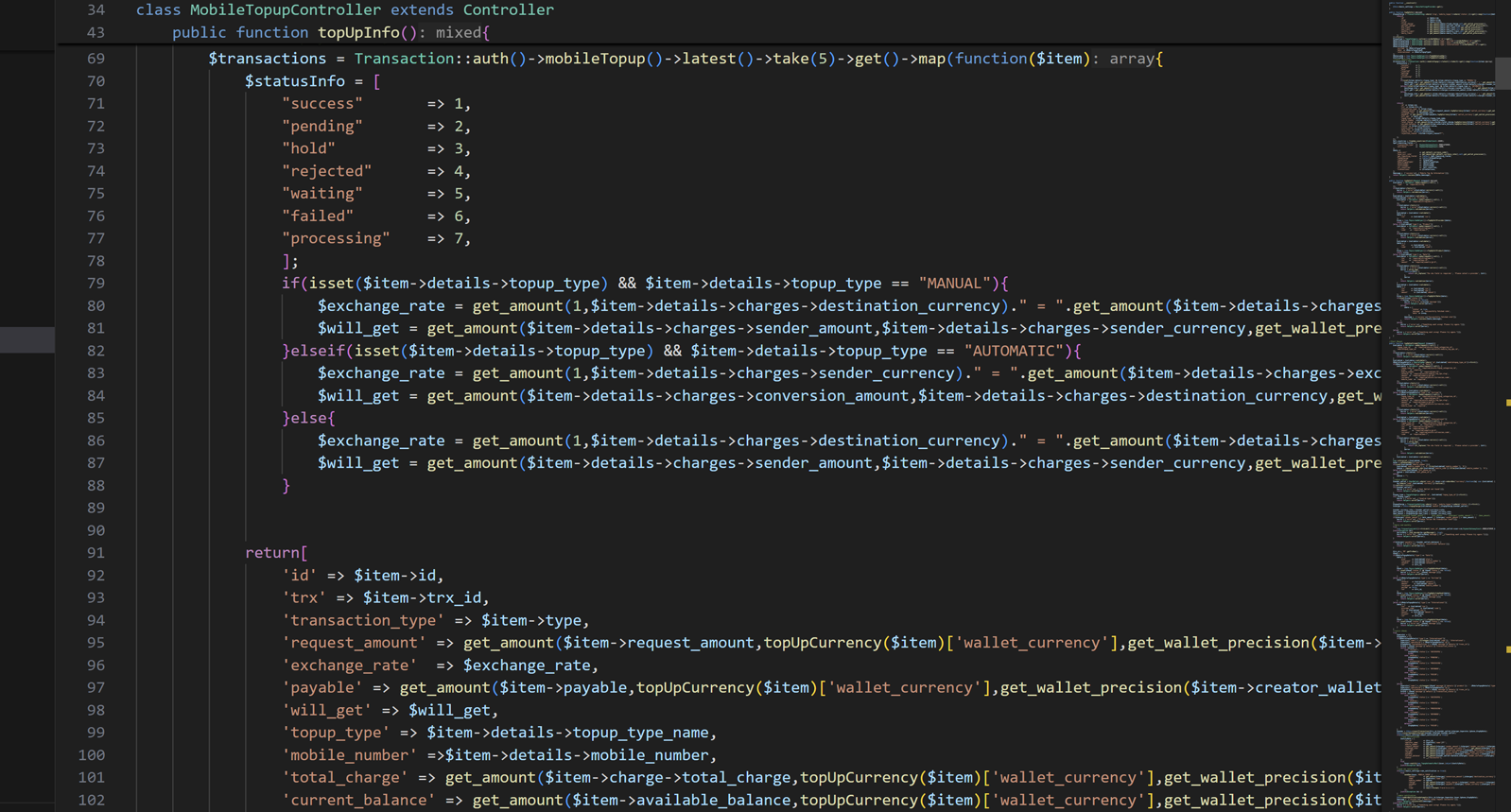This screenshot has height=812, width=1511.
Task: Click the "MANUAL" string on line 79
Action: pyautogui.click(x=954, y=284)
